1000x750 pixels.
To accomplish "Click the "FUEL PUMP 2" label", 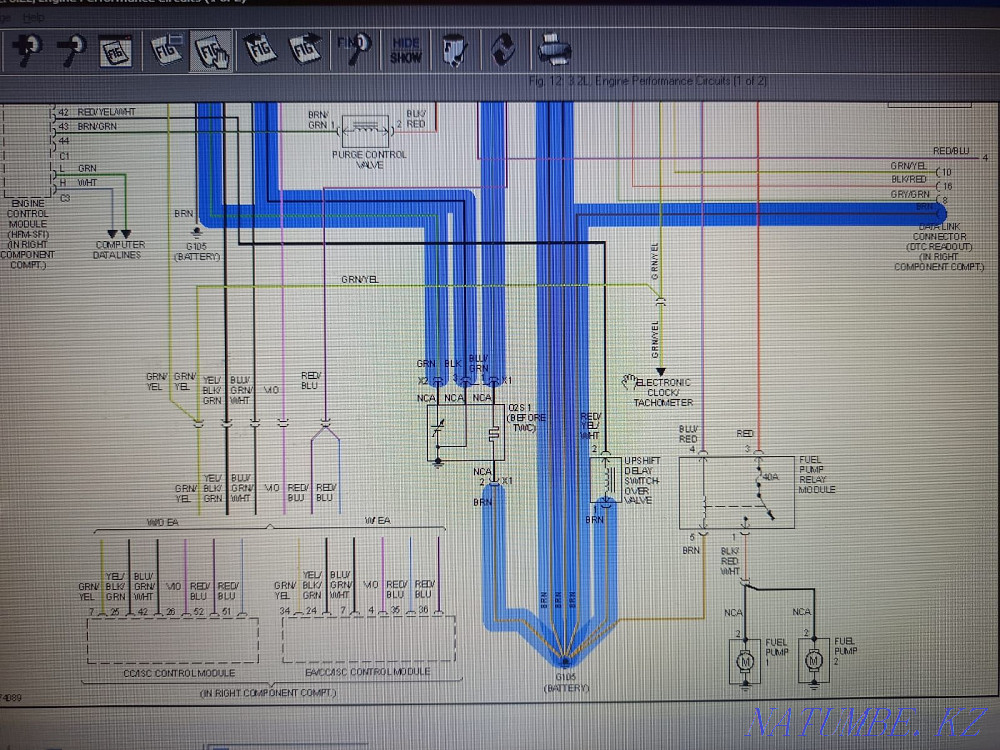I will (846, 651).
